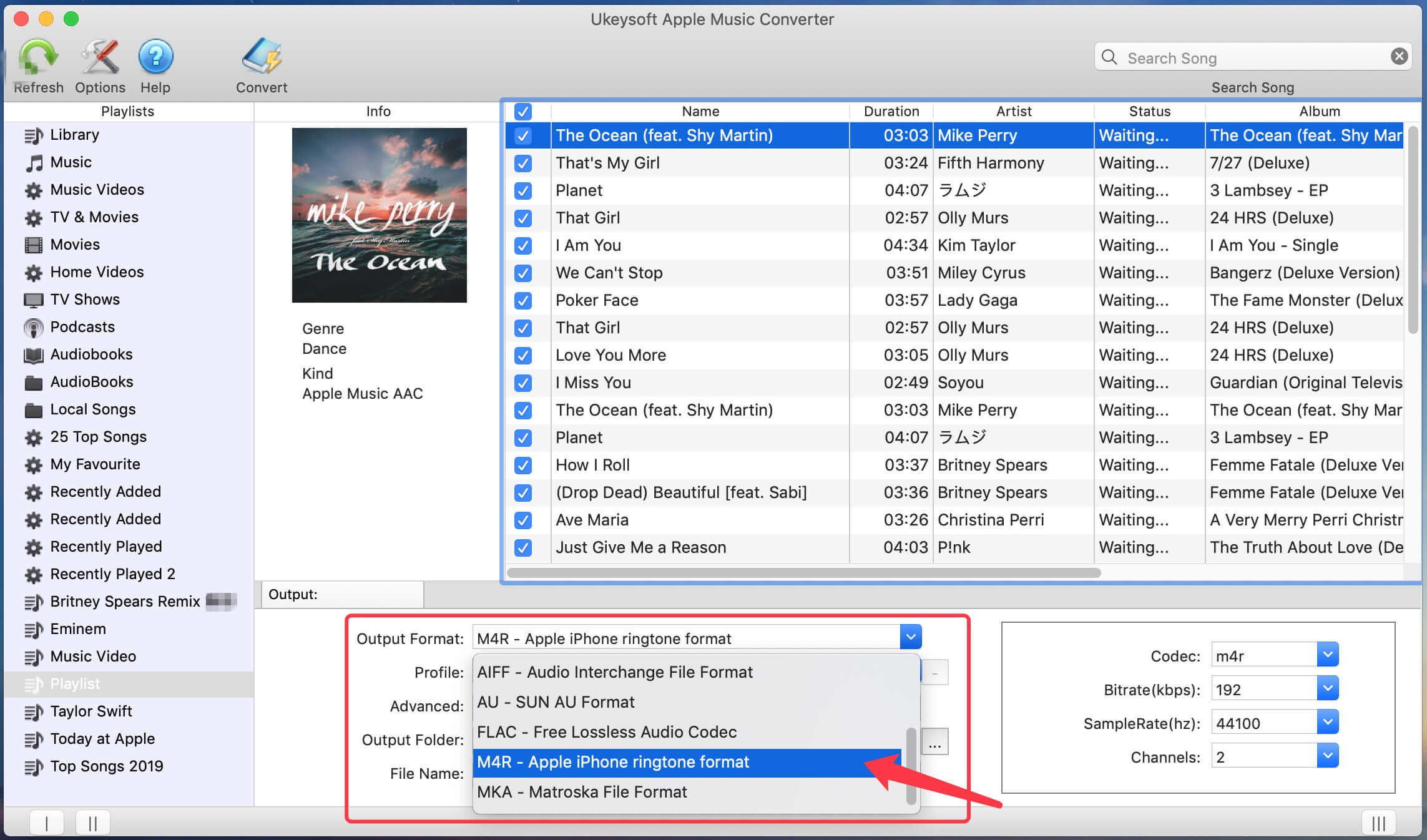
Task: Click the Help icon in toolbar
Action: point(155,56)
